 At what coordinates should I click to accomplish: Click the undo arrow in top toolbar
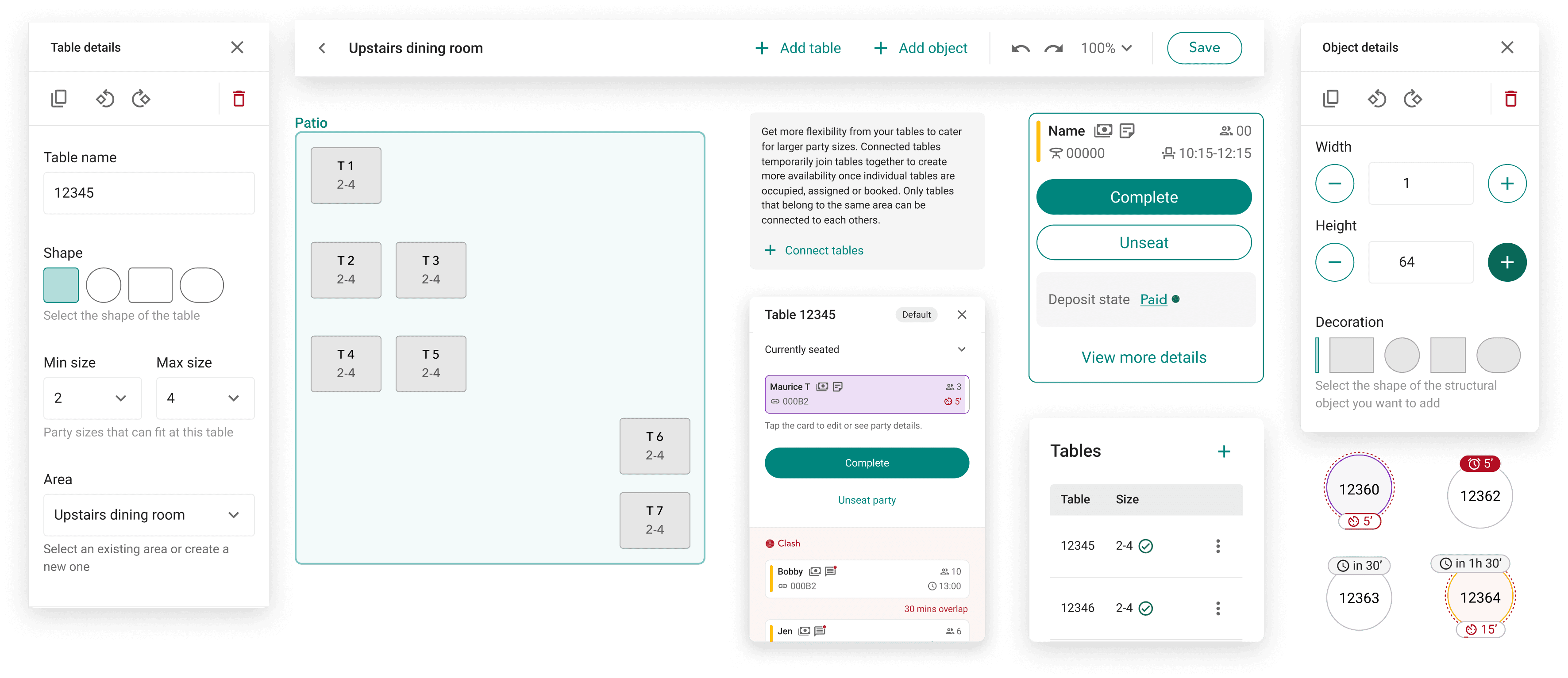[1020, 49]
